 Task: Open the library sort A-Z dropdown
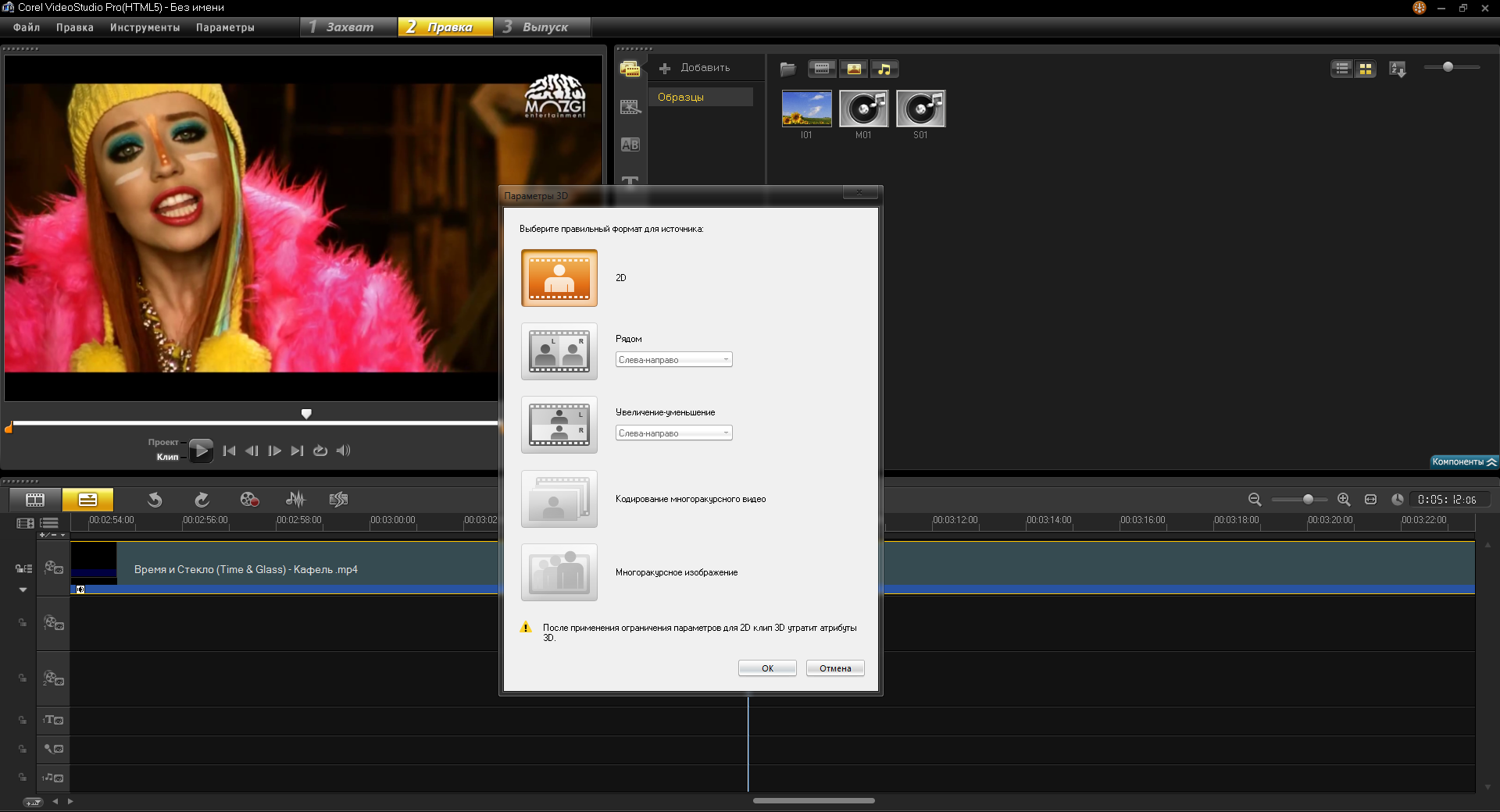1398,69
